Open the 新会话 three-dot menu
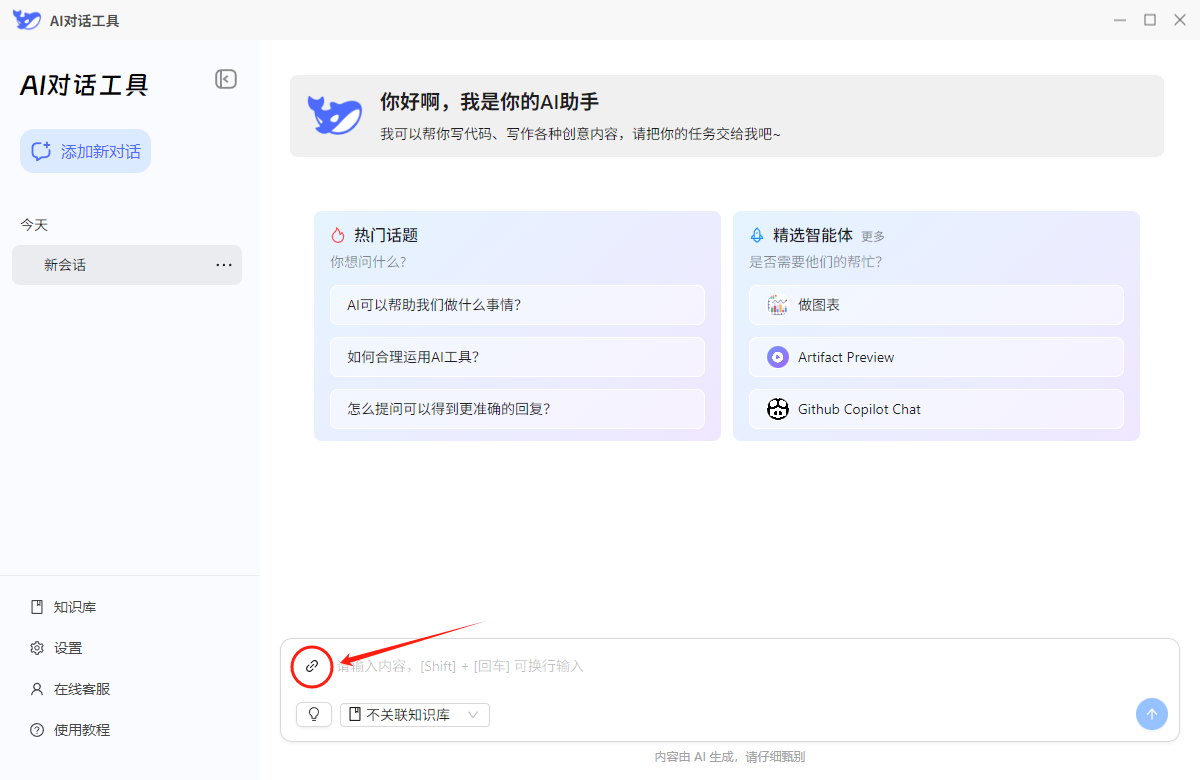This screenshot has height=780, width=1200. click(x=224, y=265)
